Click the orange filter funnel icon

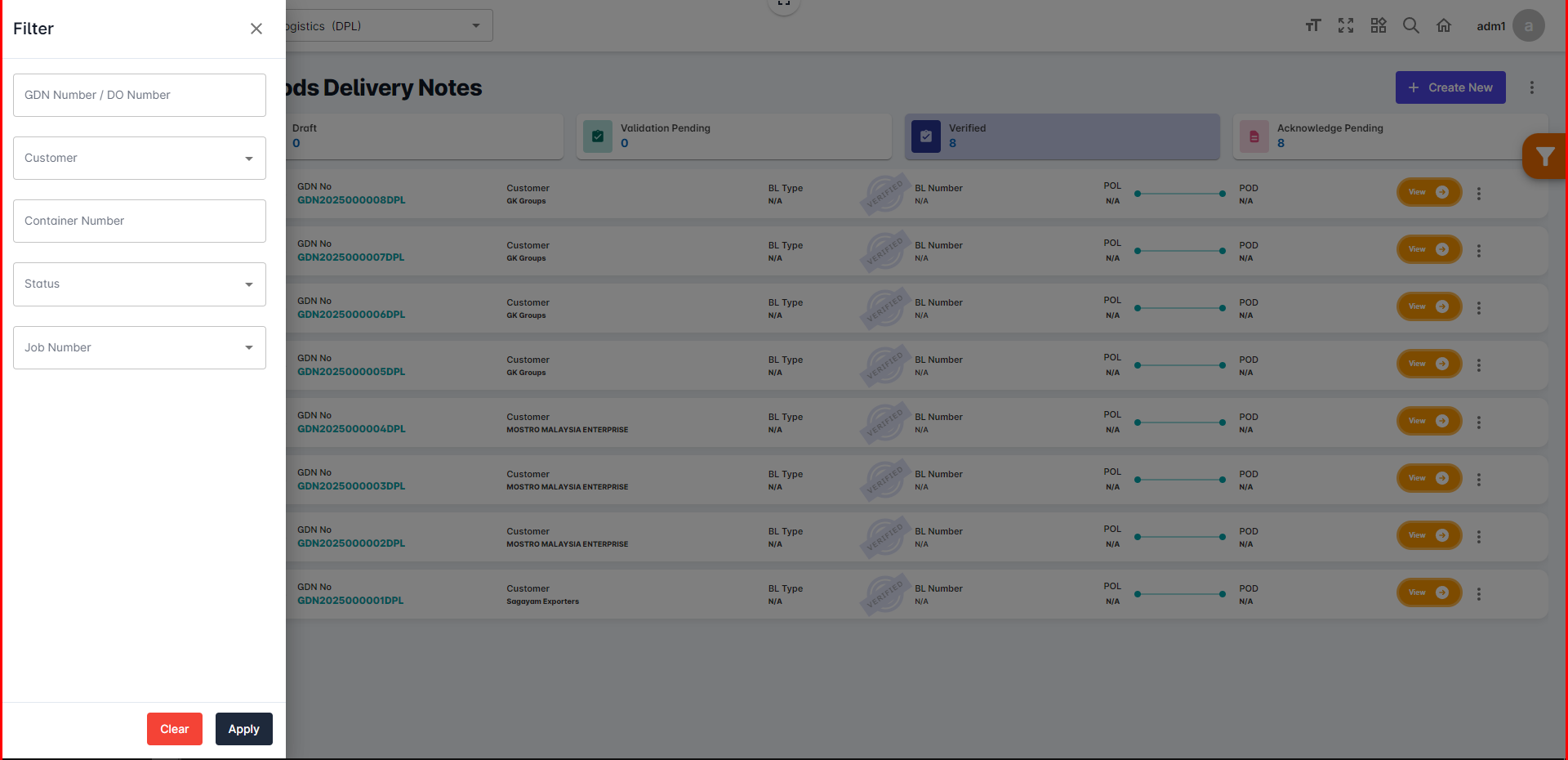pos(1544,156)
